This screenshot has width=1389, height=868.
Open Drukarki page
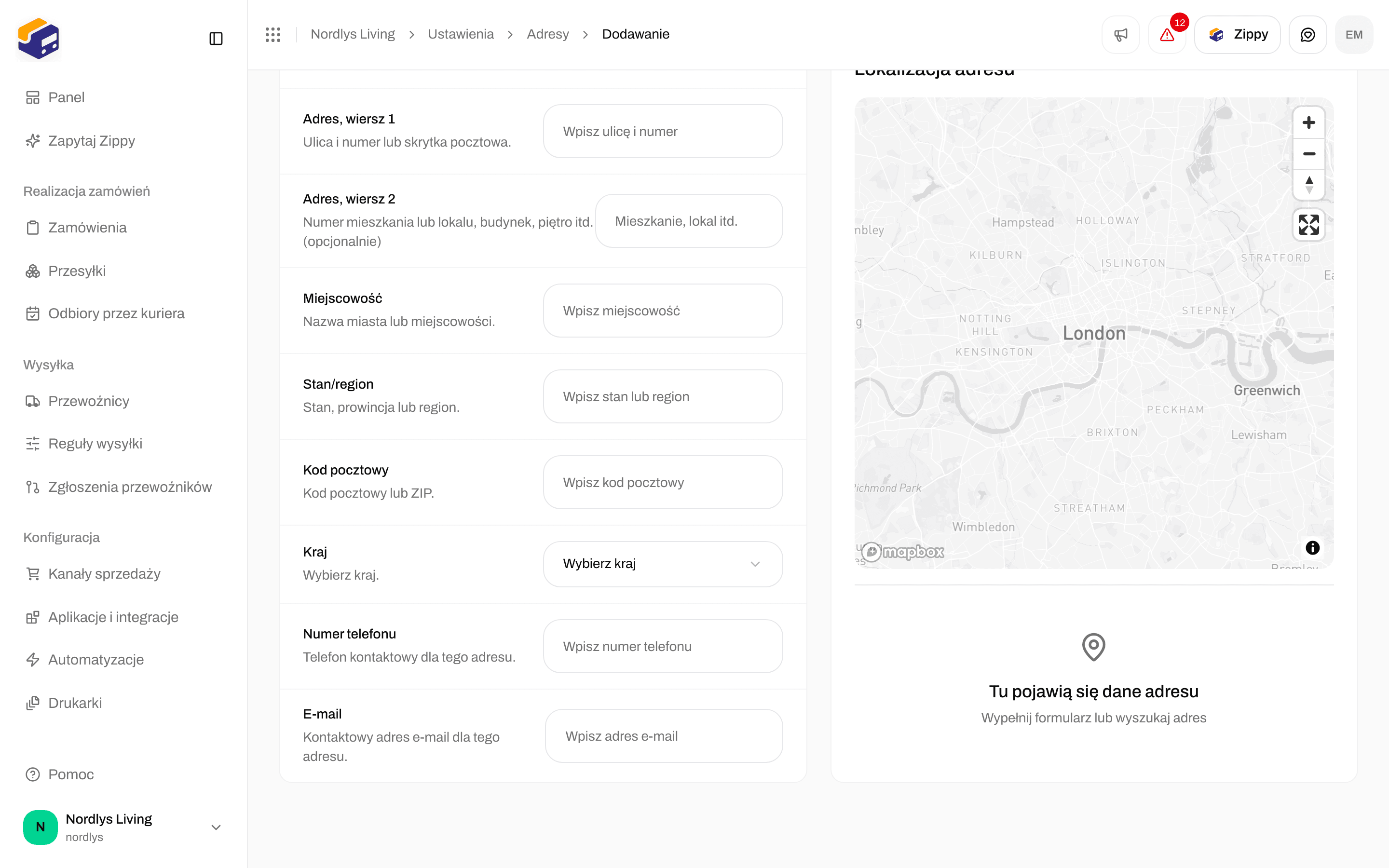point(123,703)
